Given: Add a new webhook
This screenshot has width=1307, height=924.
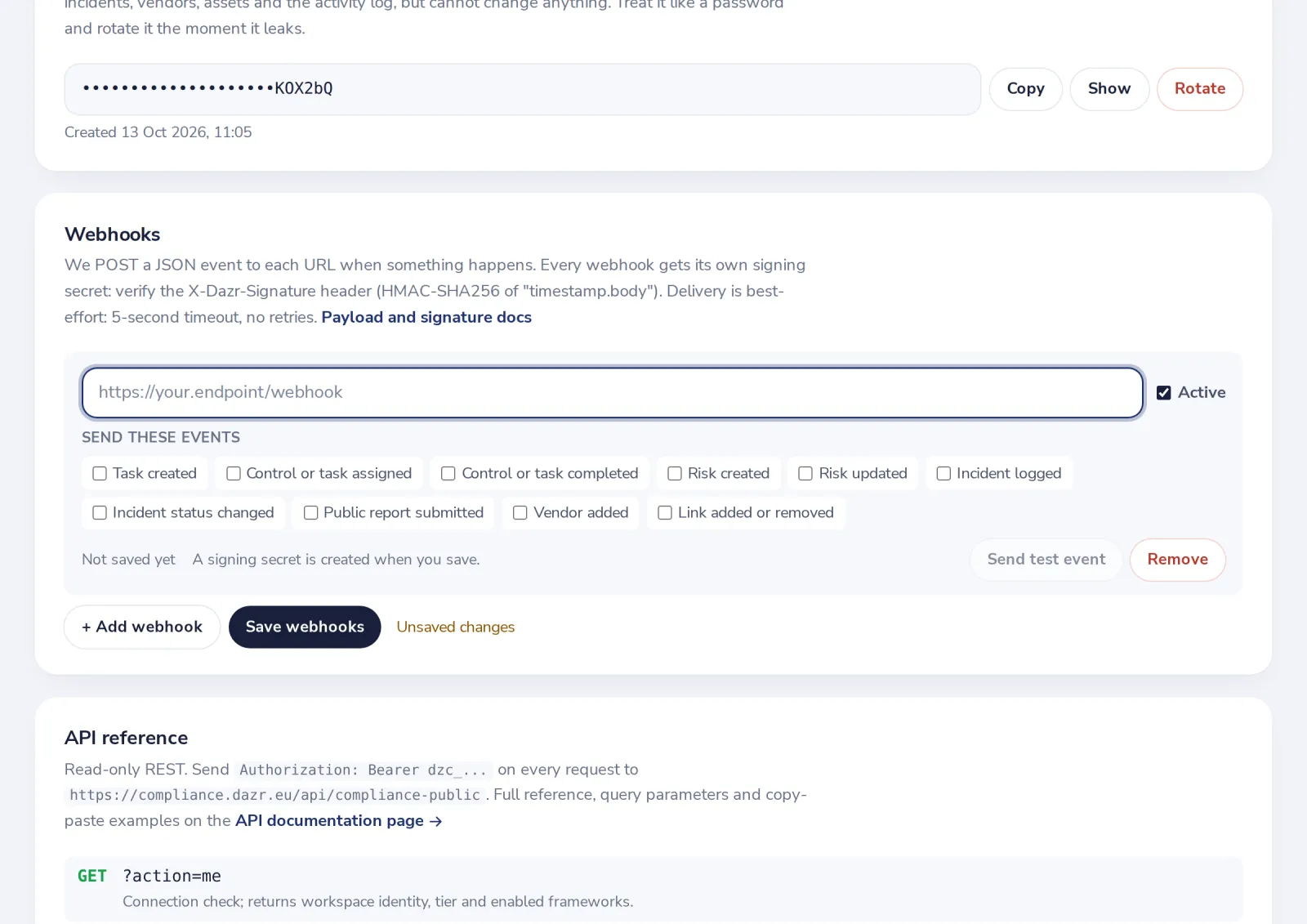Looking at the screenshot, I should coord(142,627).
